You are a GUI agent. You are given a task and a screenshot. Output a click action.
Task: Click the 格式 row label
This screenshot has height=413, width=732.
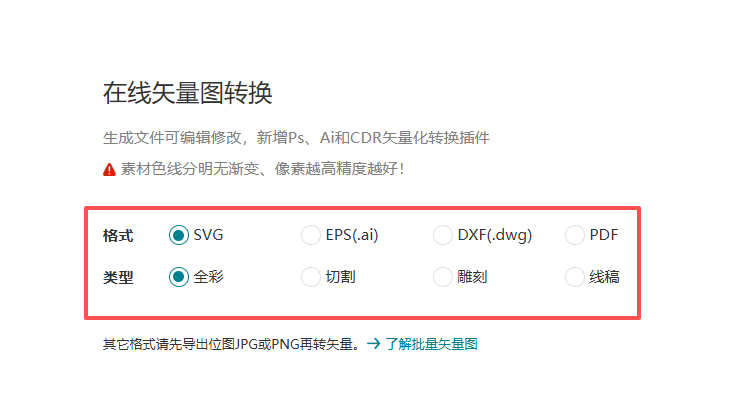[118, 235]
